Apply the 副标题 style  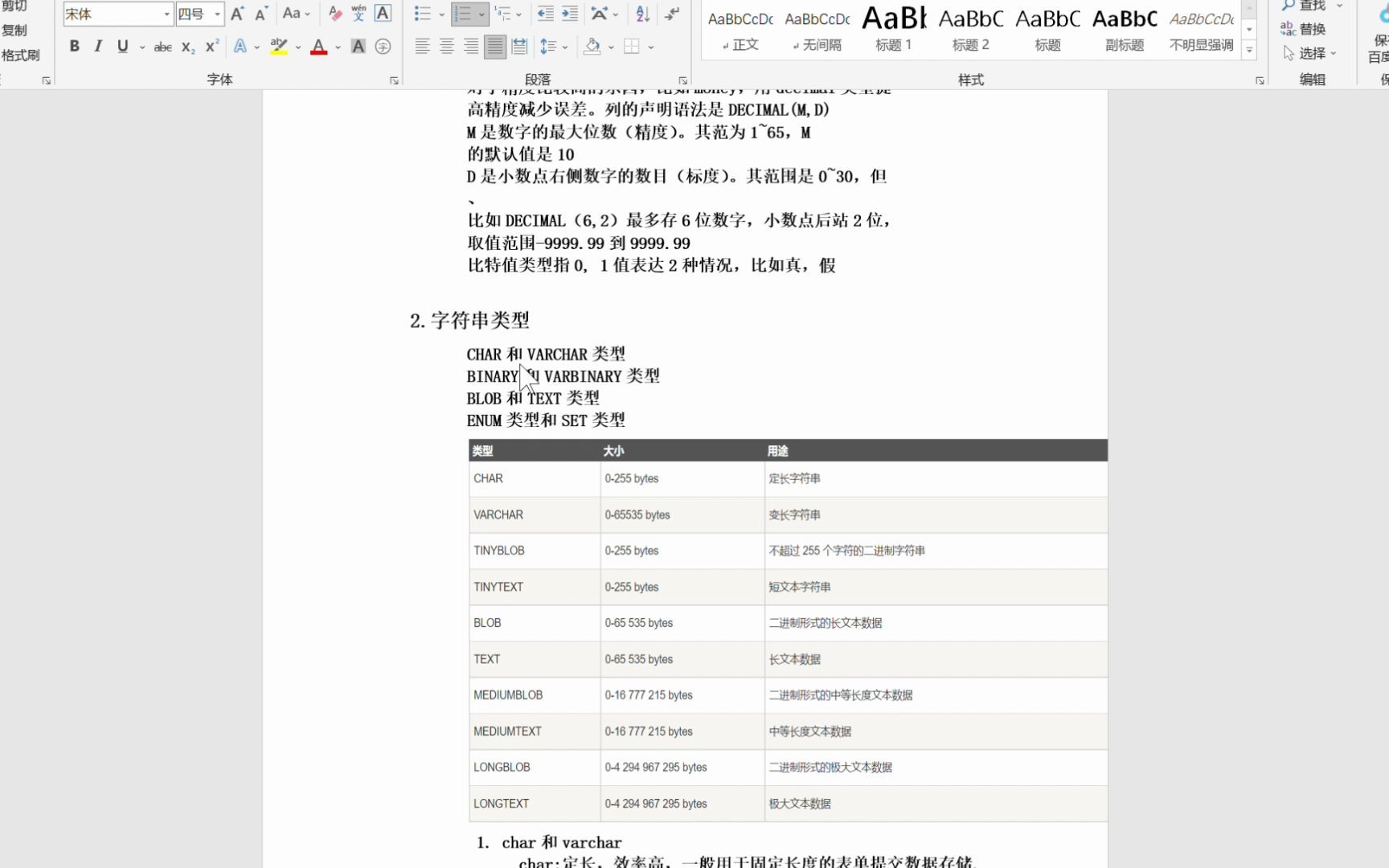point(1125,29)
